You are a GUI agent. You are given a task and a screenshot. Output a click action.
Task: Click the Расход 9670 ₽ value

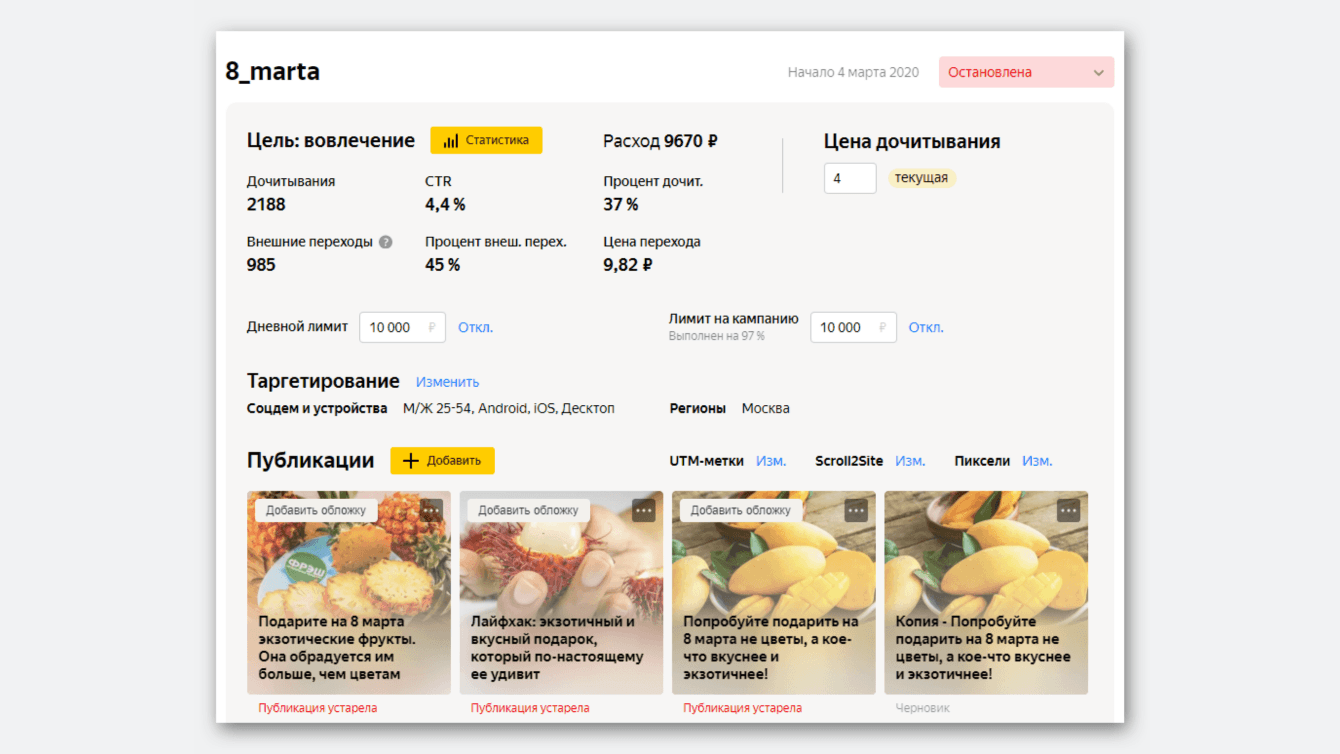click(660, 141)
